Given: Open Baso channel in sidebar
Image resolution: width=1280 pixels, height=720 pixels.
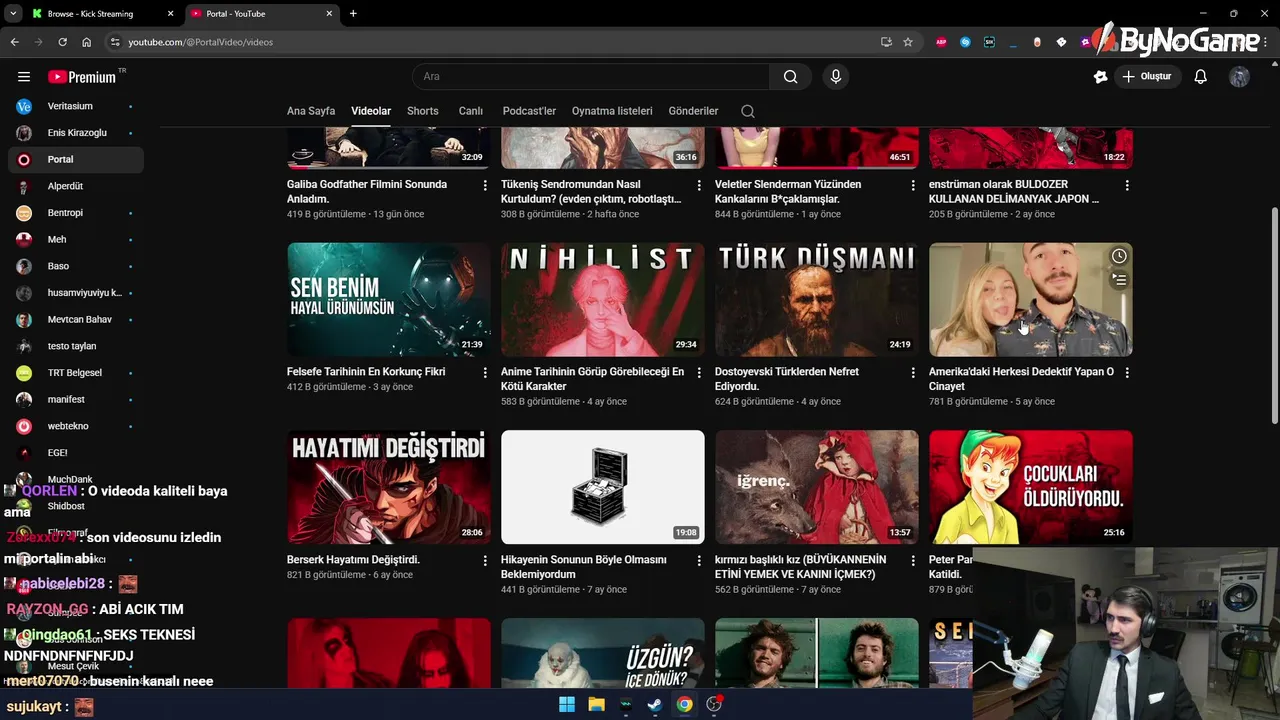Looking at the screenshot, I should point(76,266).
